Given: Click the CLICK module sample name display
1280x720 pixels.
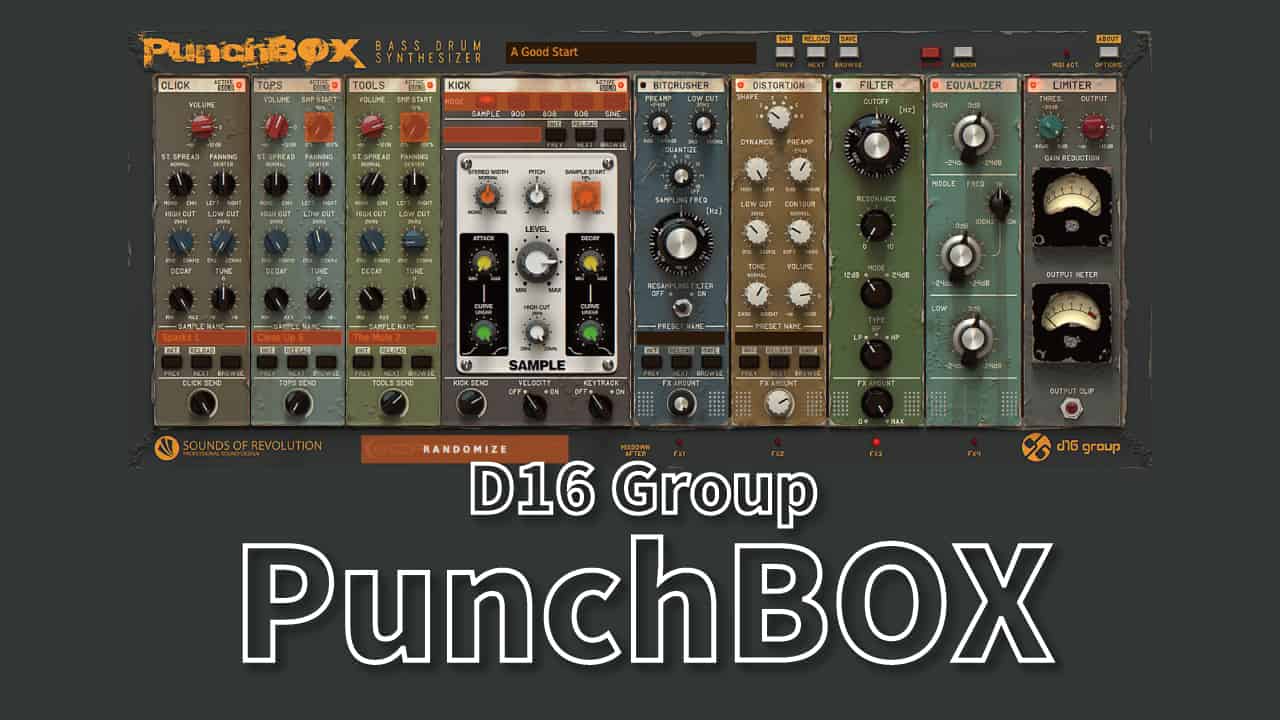Looking at the screenshot, I should tap(201, 338).
